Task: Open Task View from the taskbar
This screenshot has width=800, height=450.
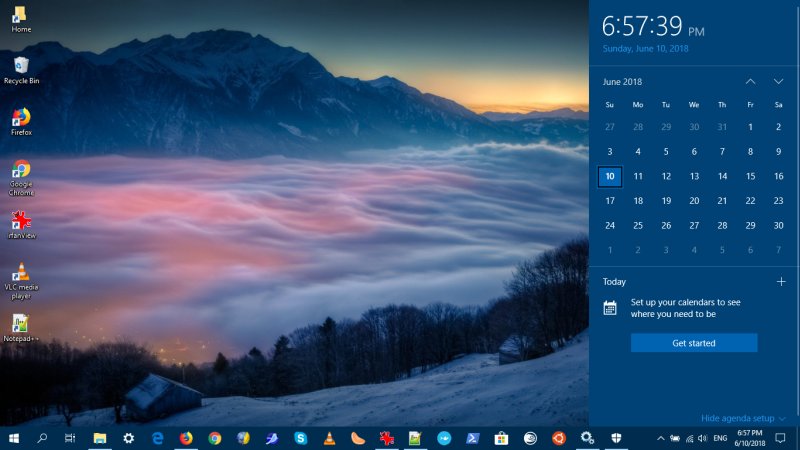Action: coord(70,438)
